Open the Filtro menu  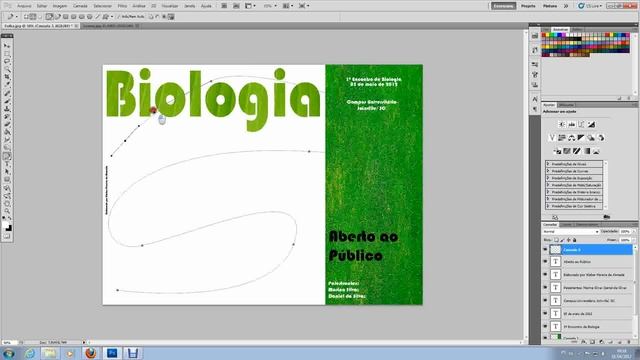pos(122,6)
